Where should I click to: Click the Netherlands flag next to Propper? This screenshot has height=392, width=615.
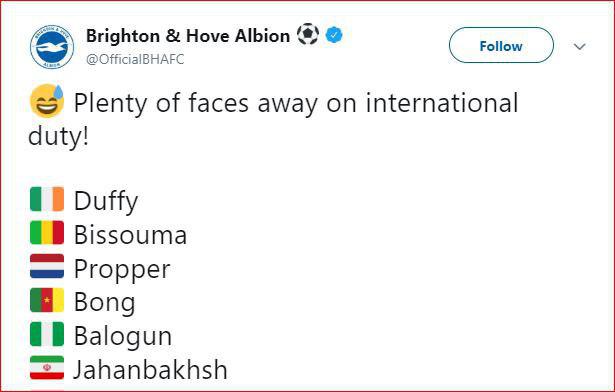47,266
